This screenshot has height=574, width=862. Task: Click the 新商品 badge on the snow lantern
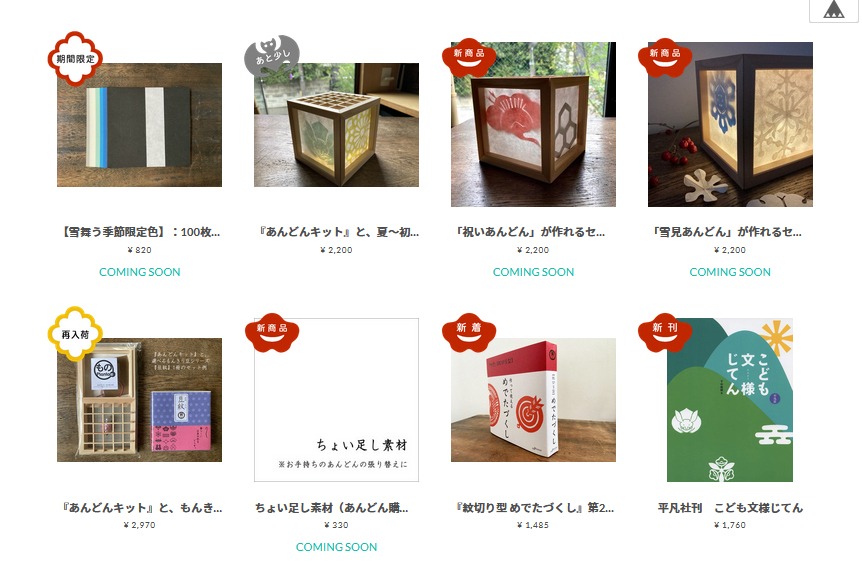pyautogui.click(x=665, y=57)
